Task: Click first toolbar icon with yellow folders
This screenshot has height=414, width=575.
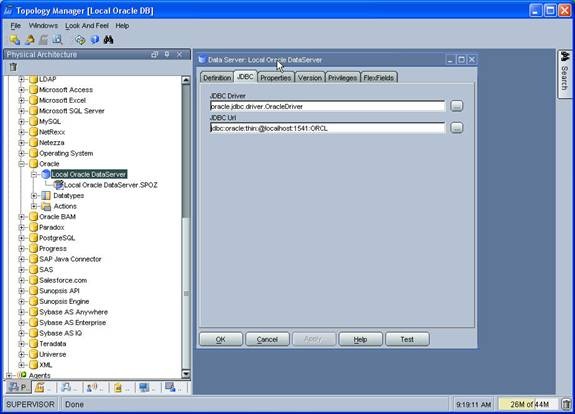Action: coord(15,40)
